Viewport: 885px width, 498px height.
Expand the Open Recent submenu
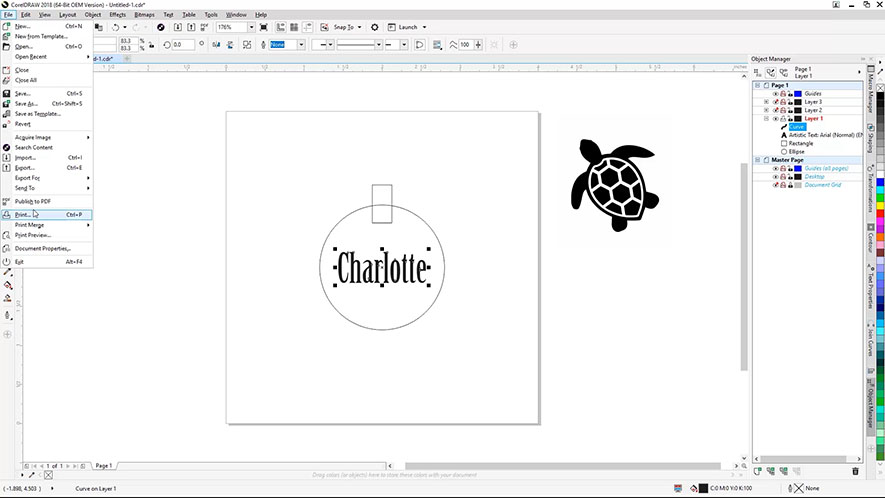click(x=30, y=57)
